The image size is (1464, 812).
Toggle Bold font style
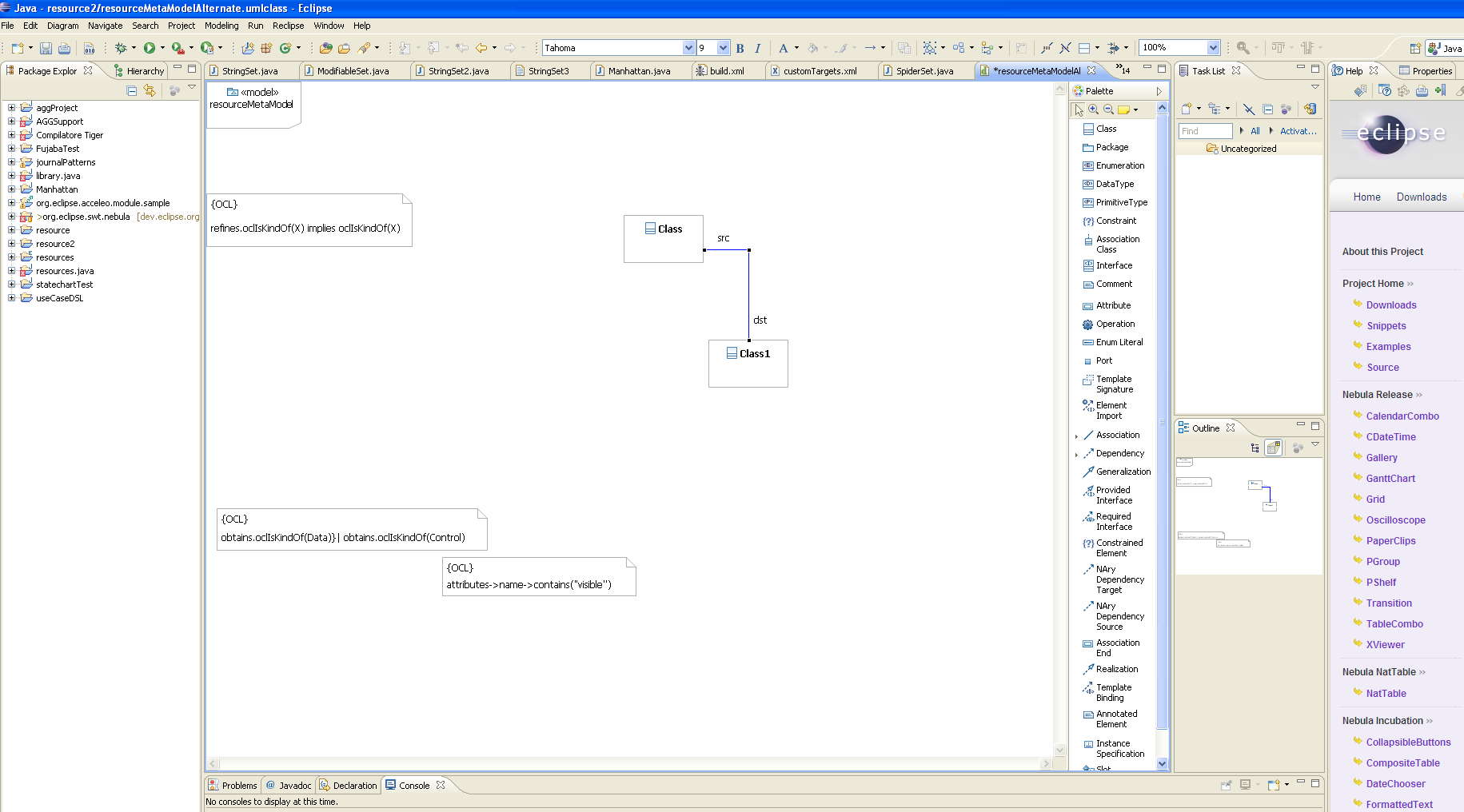pos(740,48)
